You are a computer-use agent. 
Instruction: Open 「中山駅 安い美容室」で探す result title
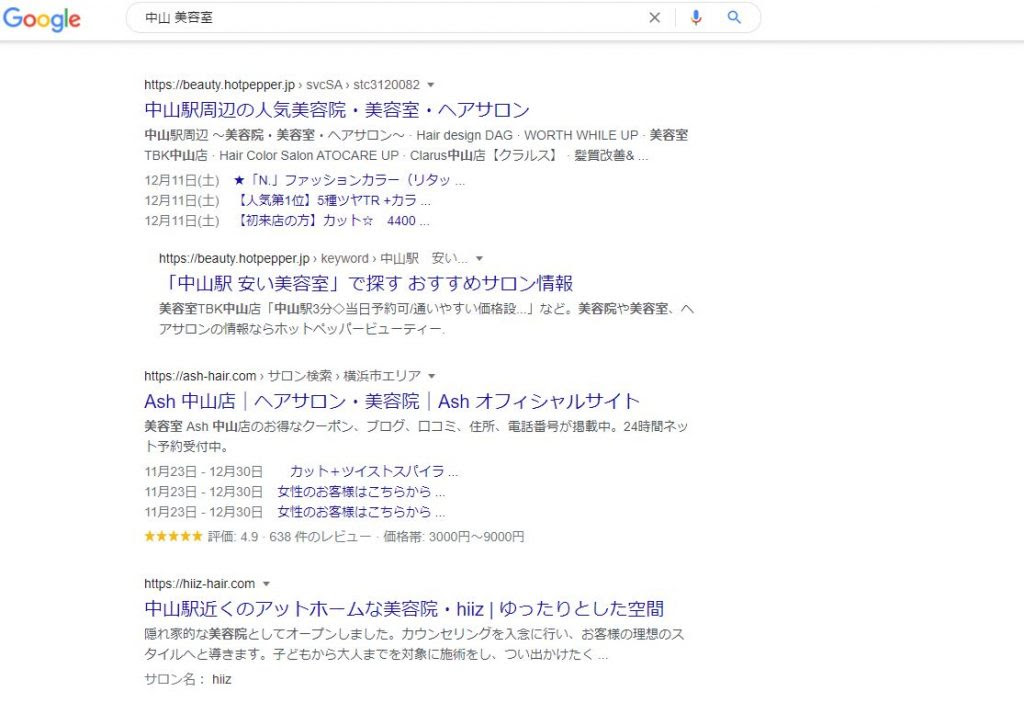point(366,284)
